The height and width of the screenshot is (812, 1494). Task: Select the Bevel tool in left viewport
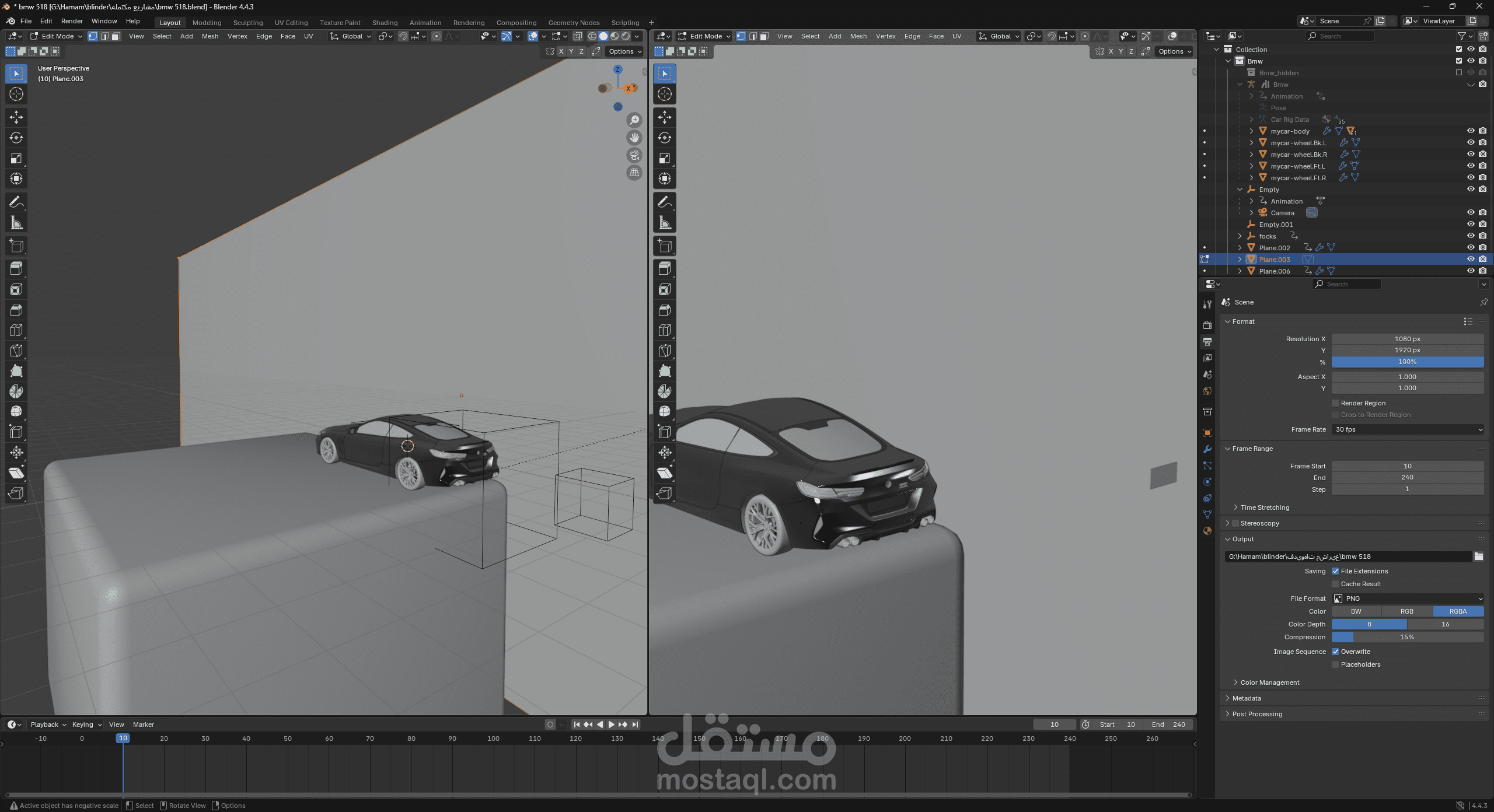[x=16, y=310]
